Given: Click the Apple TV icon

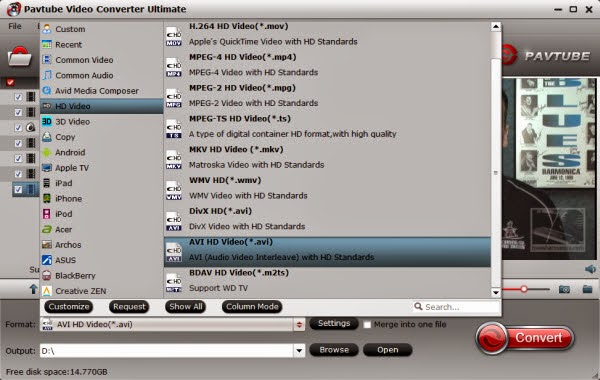Looking at the screenshot, I should [x=47, y=168].
